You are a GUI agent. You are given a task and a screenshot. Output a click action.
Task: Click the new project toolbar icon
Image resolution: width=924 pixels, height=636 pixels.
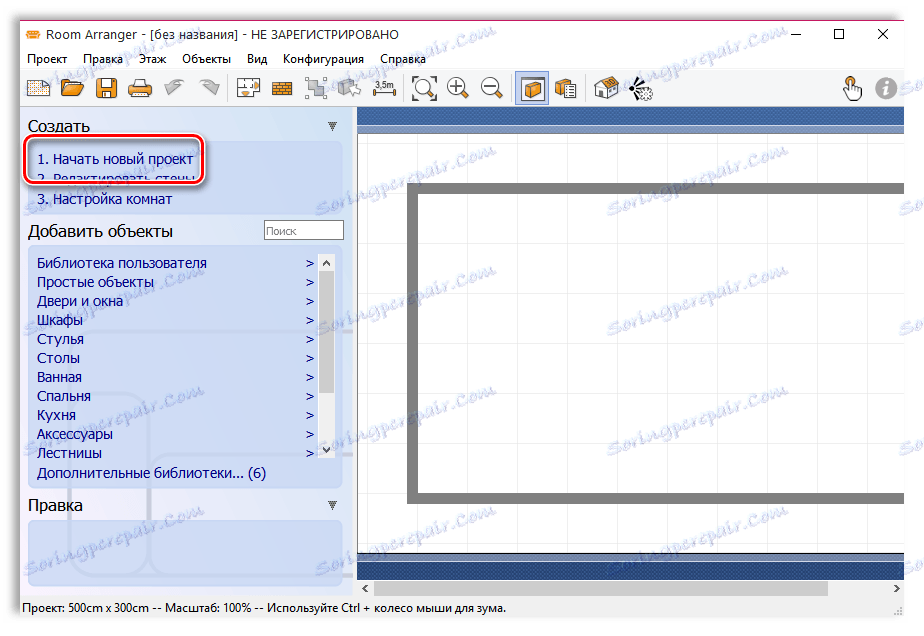38,88
